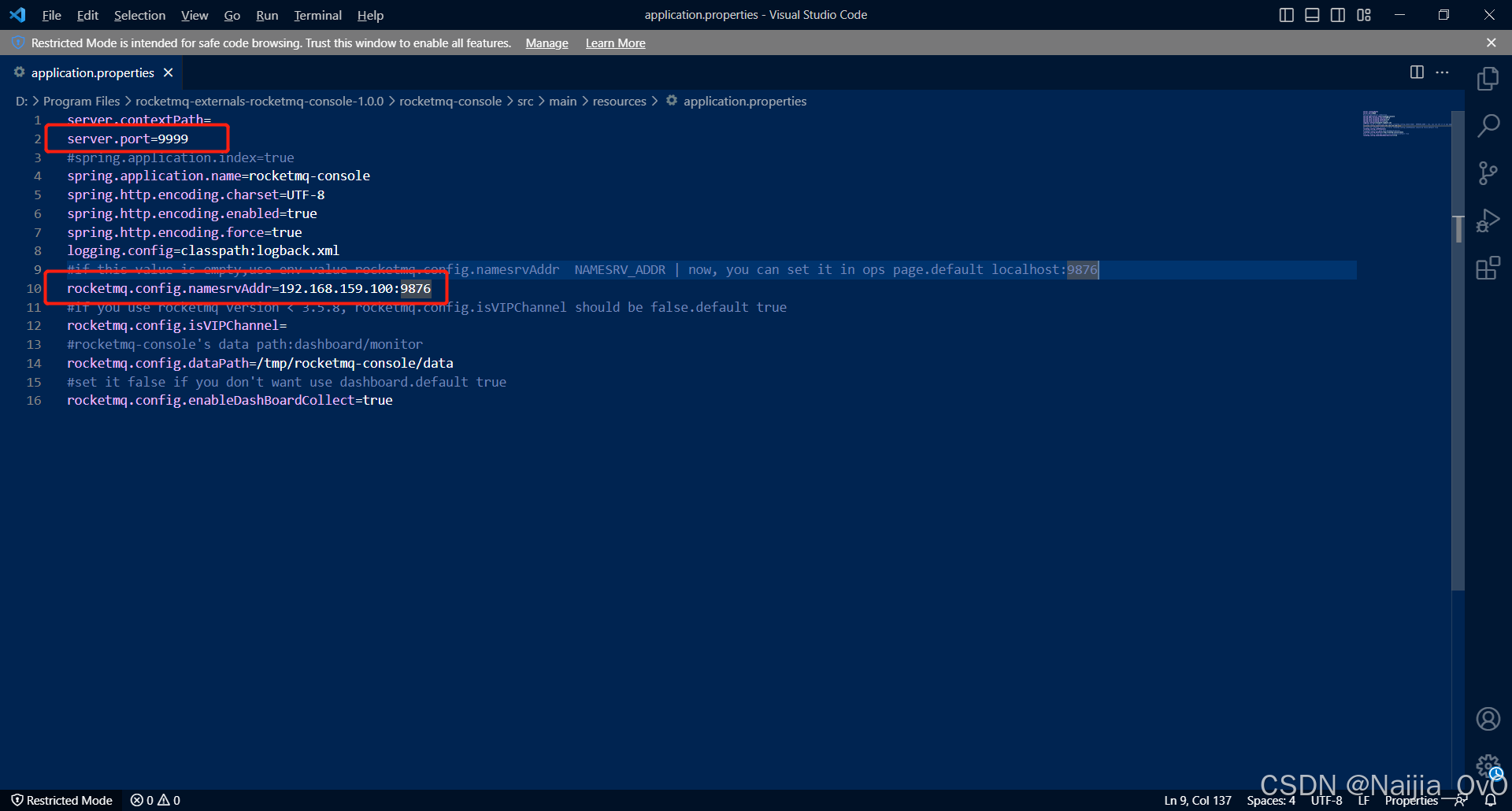Click spring.http.encoding.charset=UTF-8 line
Screen dimensions: 1512x811
195,194
